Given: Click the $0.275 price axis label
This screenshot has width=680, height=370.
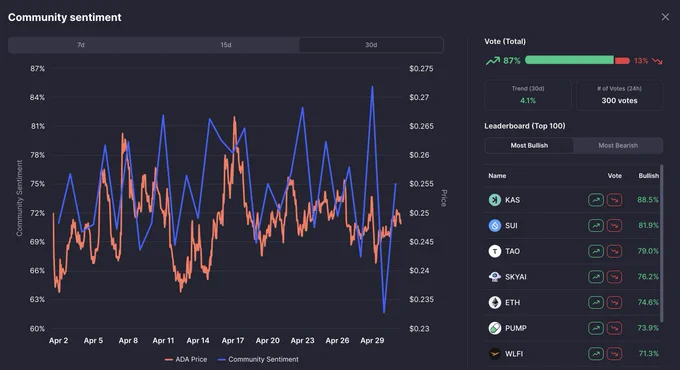Looking at the screenshot, I should point(421,69).
